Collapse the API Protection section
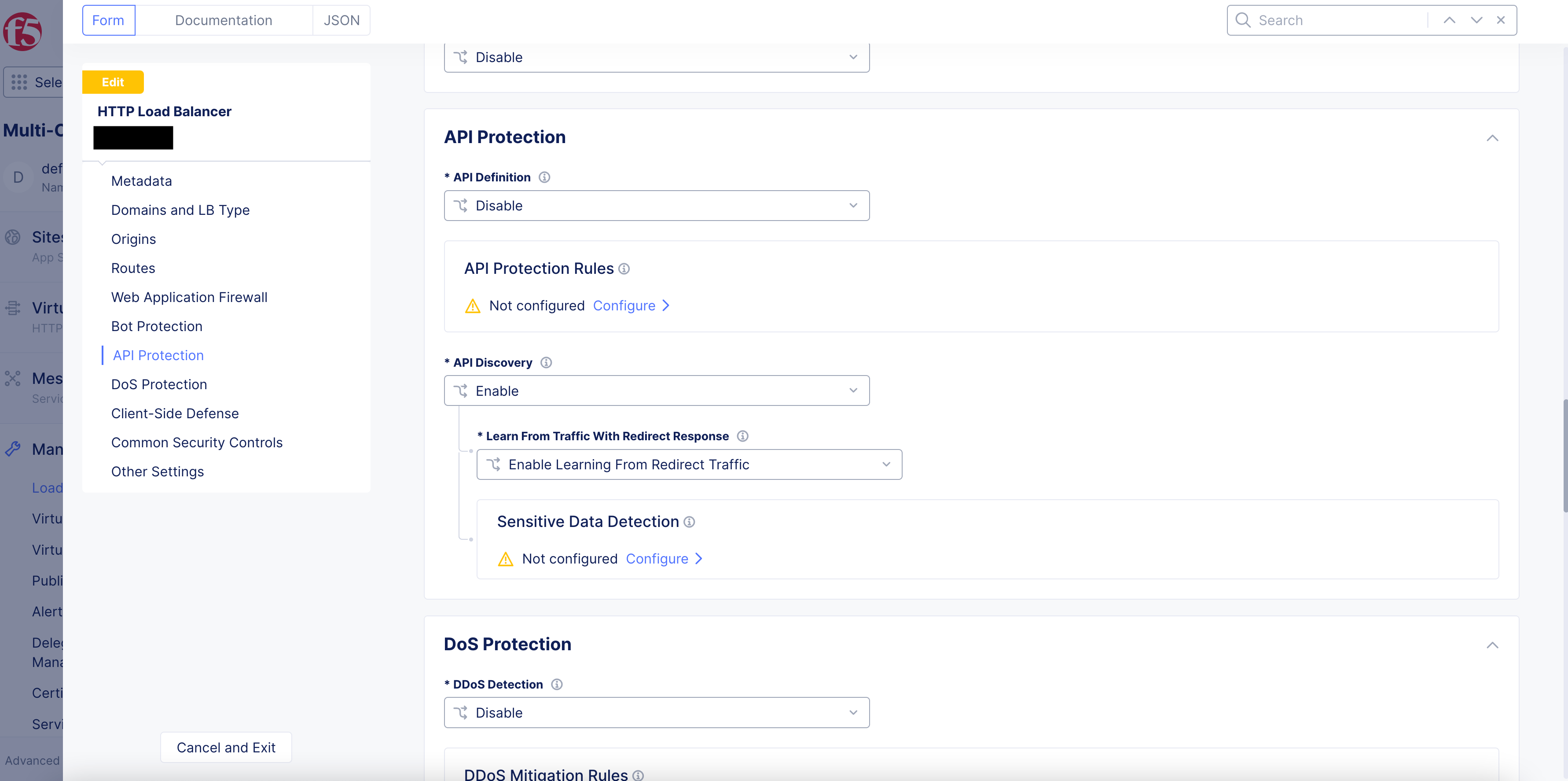1568x781 pixels. (1492, 138)
